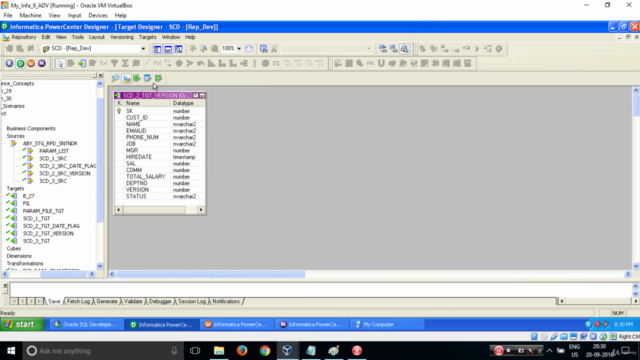Launch Repository Manager via R icon
640x360 pixels.
[x=9, y=63]
